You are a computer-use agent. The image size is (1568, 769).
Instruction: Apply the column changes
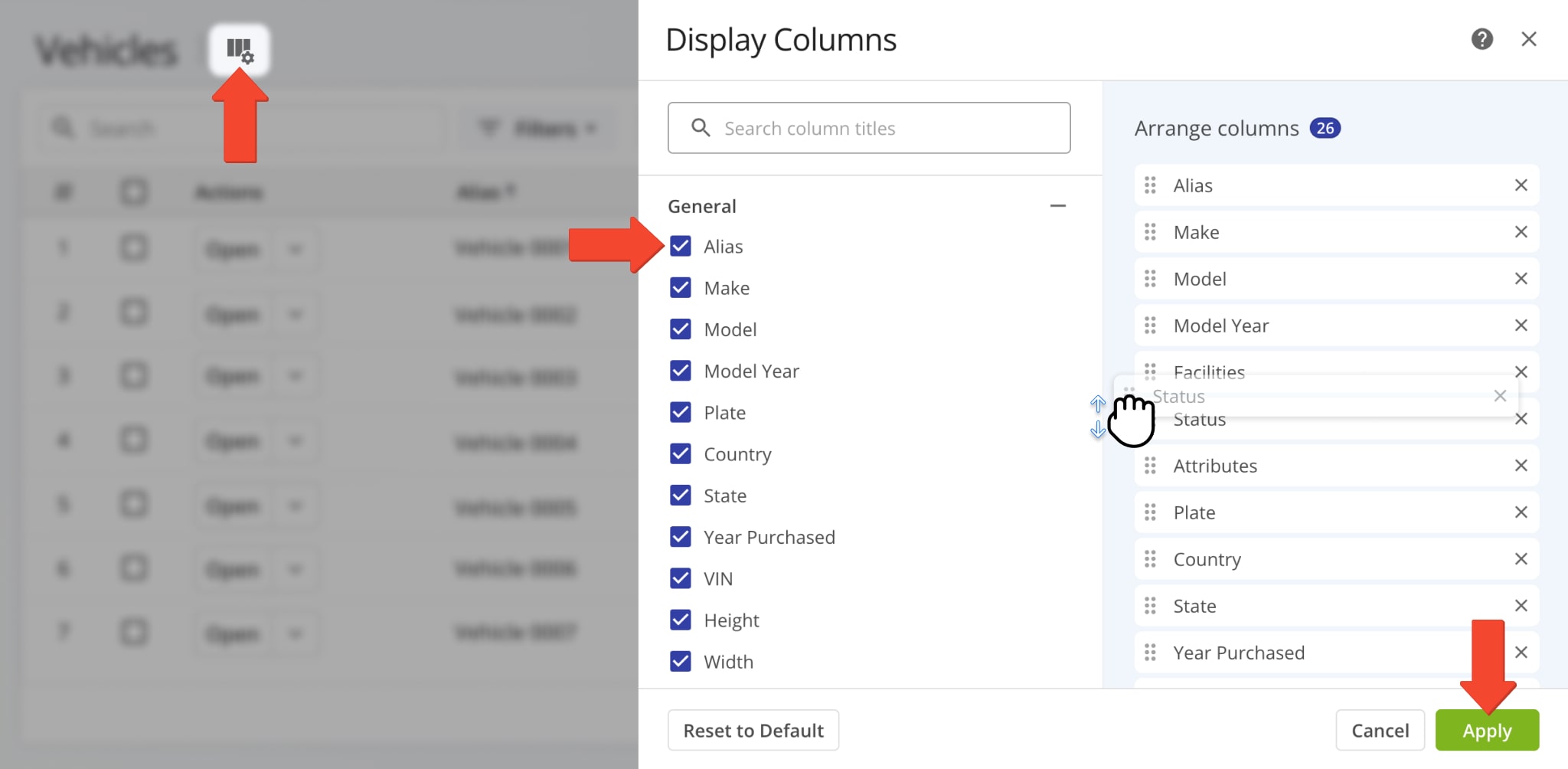coord(1487,730)
